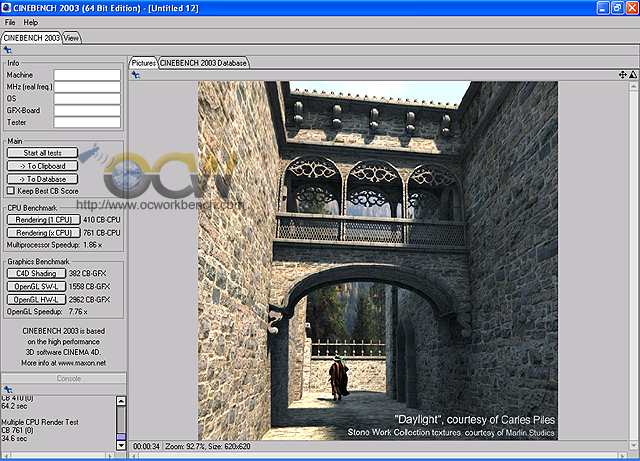The width and height of the screenshot is (640, 461).
Task: Click the triangle zoom icon above the picture
Action: point(633,75)
